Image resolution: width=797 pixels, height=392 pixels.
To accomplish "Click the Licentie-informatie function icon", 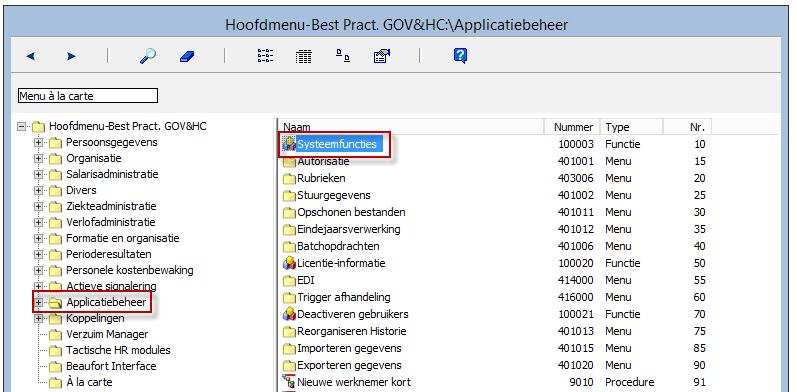I will coord(289,263).
